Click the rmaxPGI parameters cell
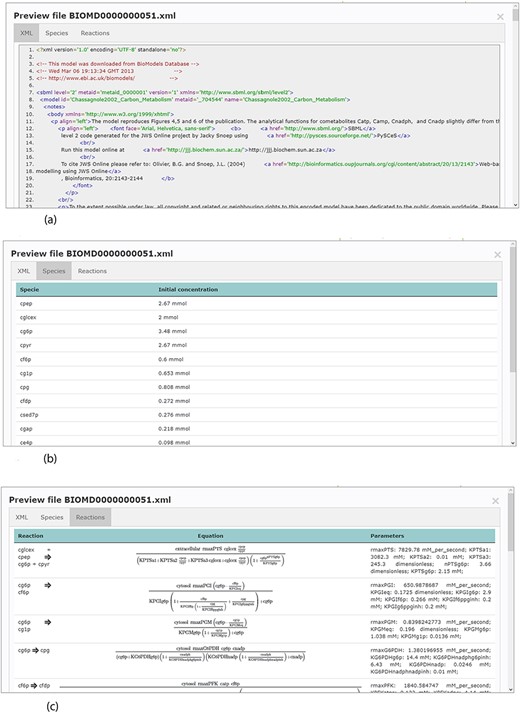The height and width of the screenshot is (718, 520). [x=430, y=596]
